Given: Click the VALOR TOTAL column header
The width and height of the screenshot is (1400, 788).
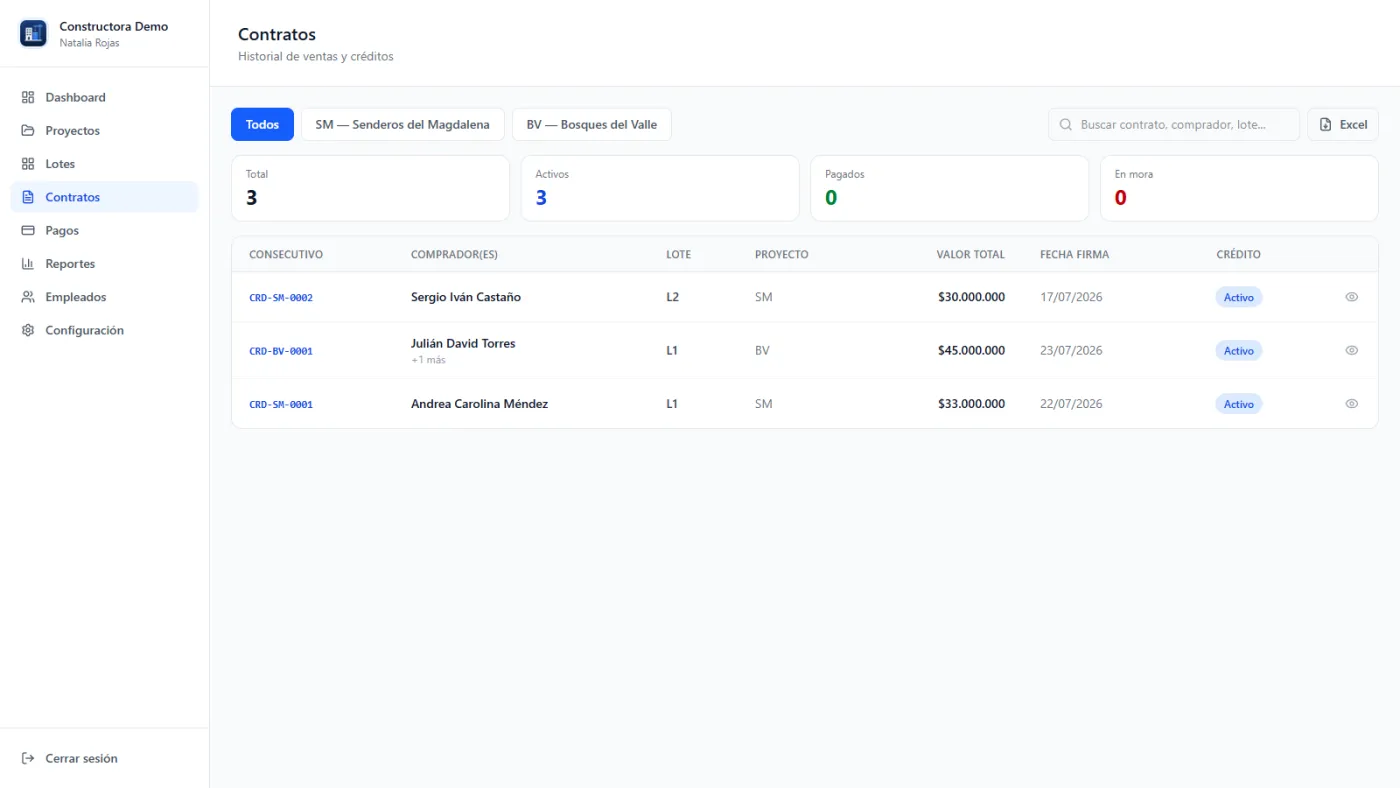Looking at the screenshot, I should pyautogui.click(x=970, y=254).
